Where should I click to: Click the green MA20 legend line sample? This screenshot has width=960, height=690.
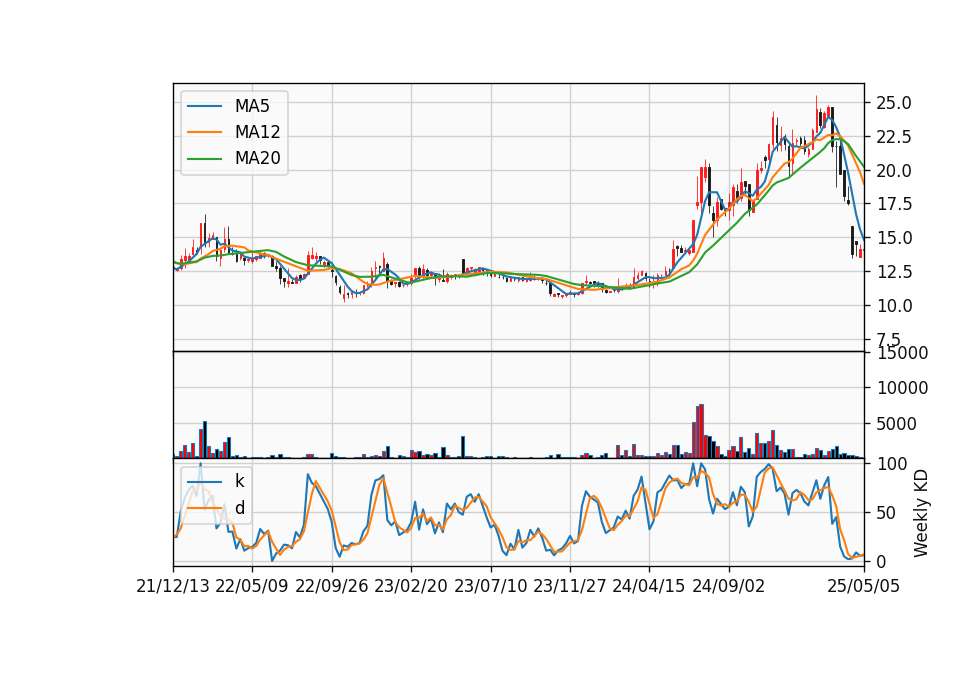204,158
